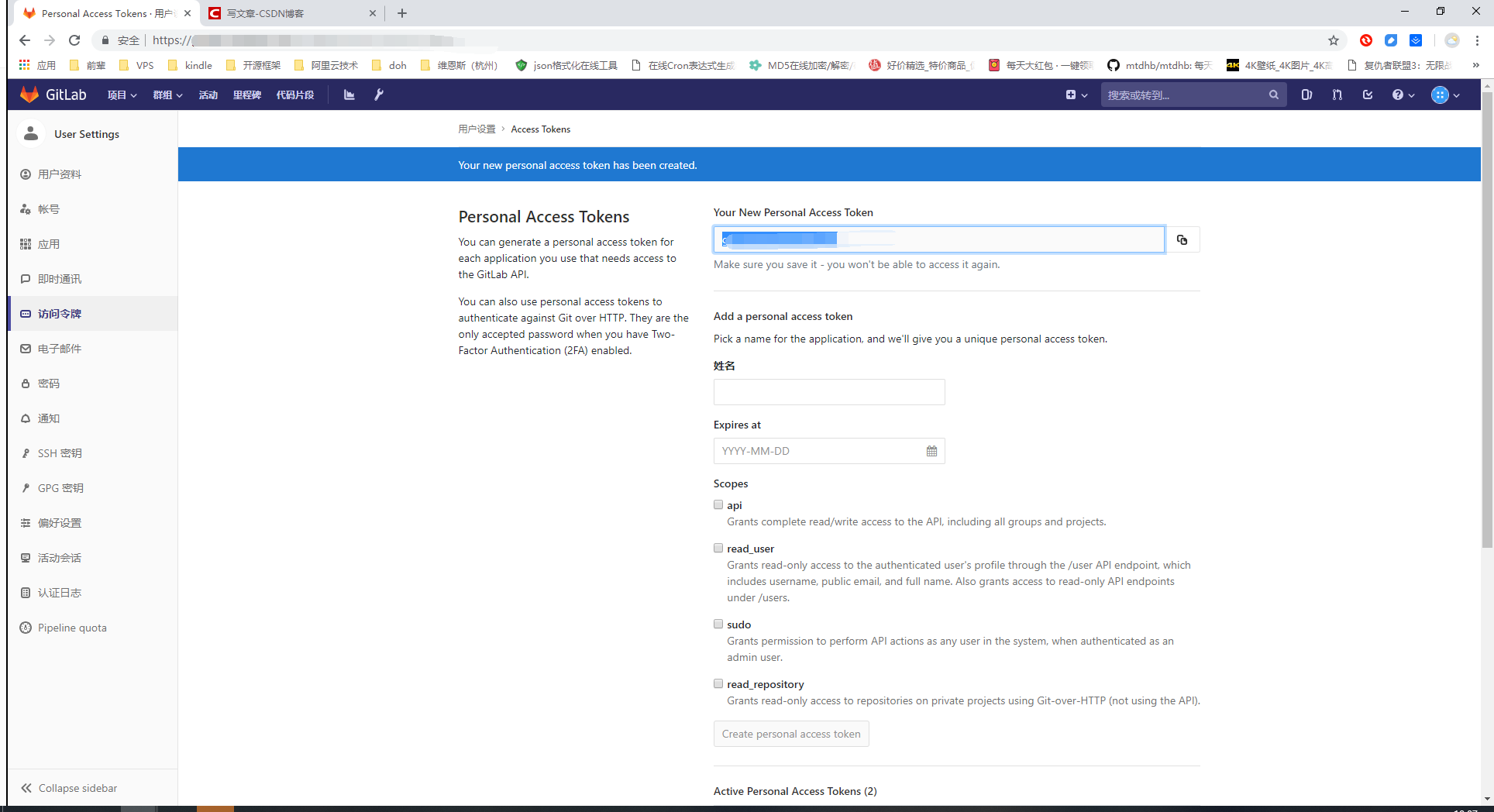Image resolution: width=1494 pixels, height=812 pixels.
Task: Enable the sudo scope checkbox
Action: pos(718,624)
